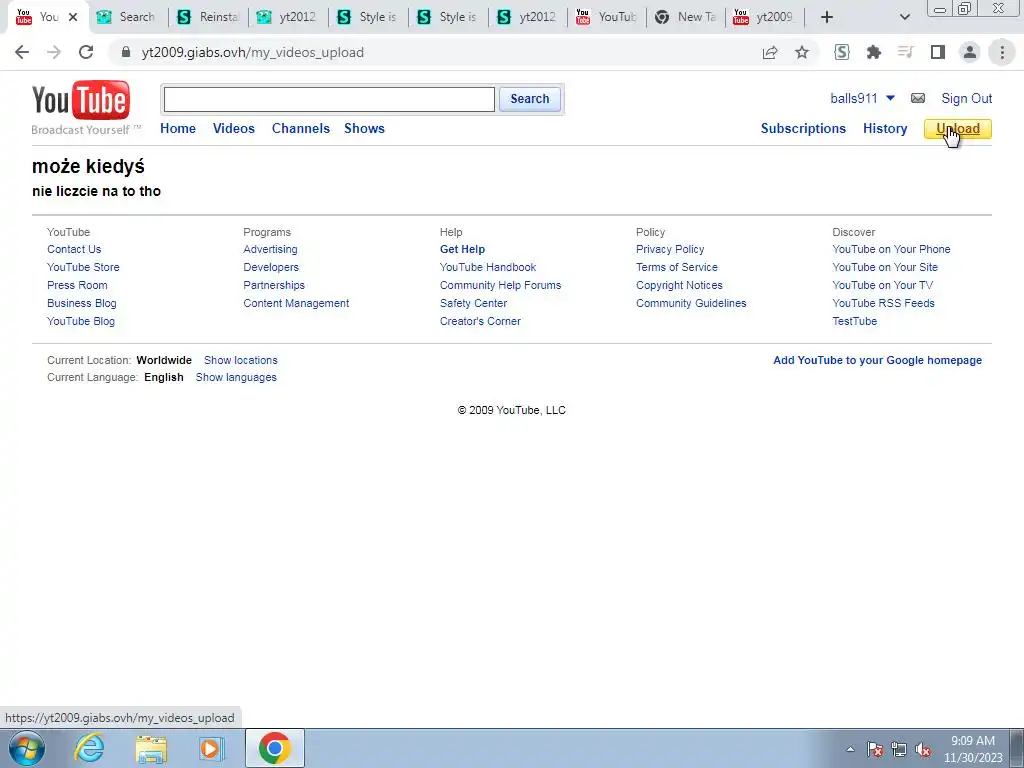Image resolution: width=1024 pixels, height=768 pixels.
Task: Open Subscriptions page
Action: [x=803, y=129]
